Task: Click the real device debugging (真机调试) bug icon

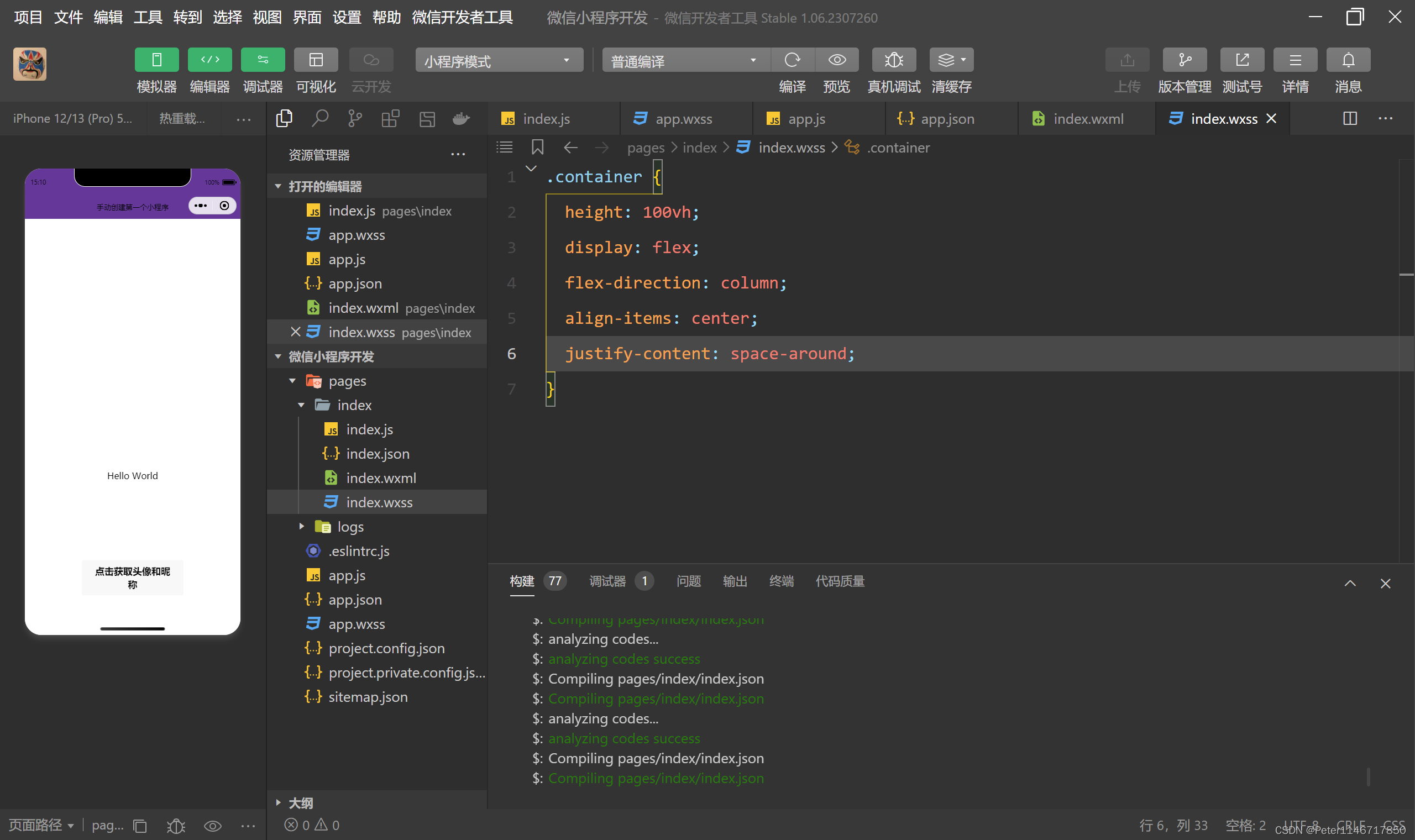Action: tap(893, 60)
